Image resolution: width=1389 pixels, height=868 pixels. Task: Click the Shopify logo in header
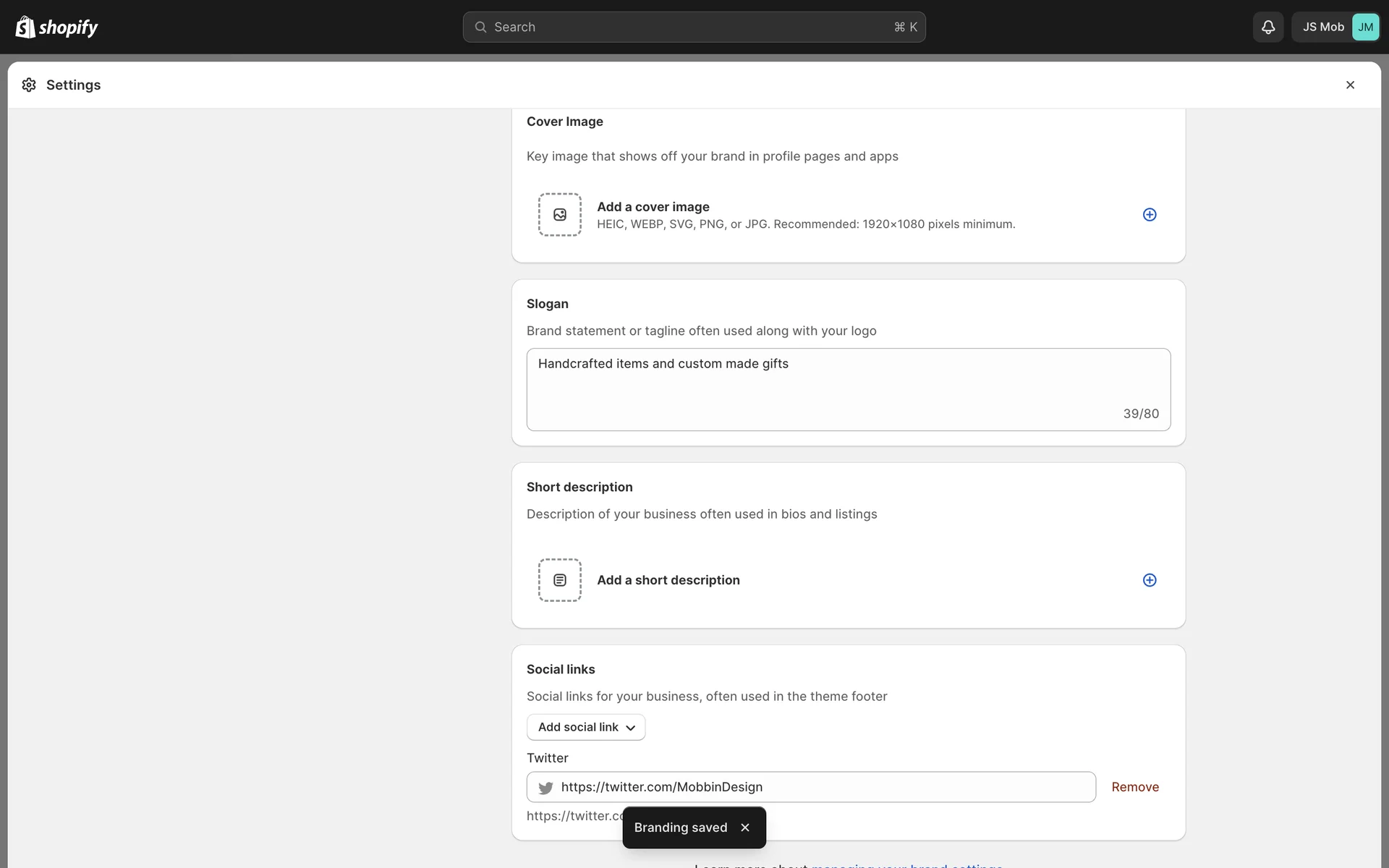[56, 27]
